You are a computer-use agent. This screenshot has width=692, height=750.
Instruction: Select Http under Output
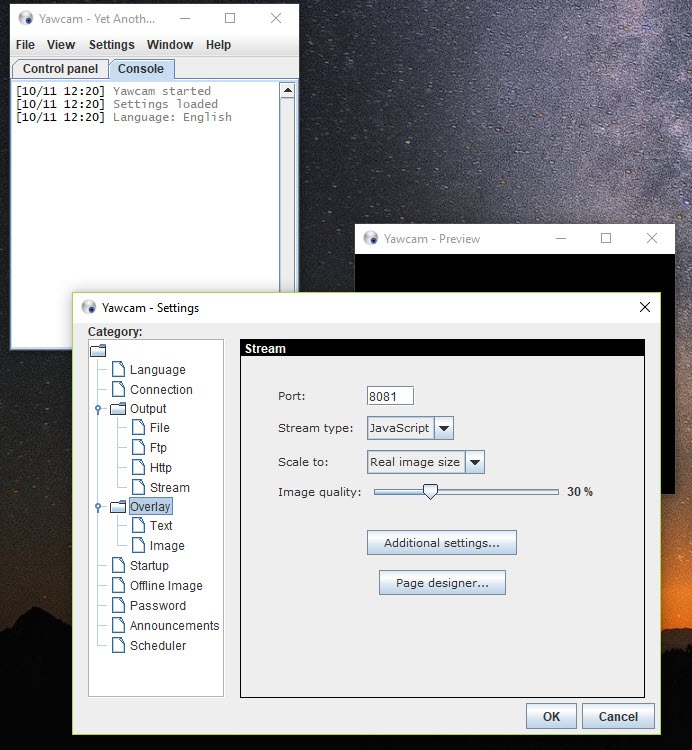tap(161, 468)
